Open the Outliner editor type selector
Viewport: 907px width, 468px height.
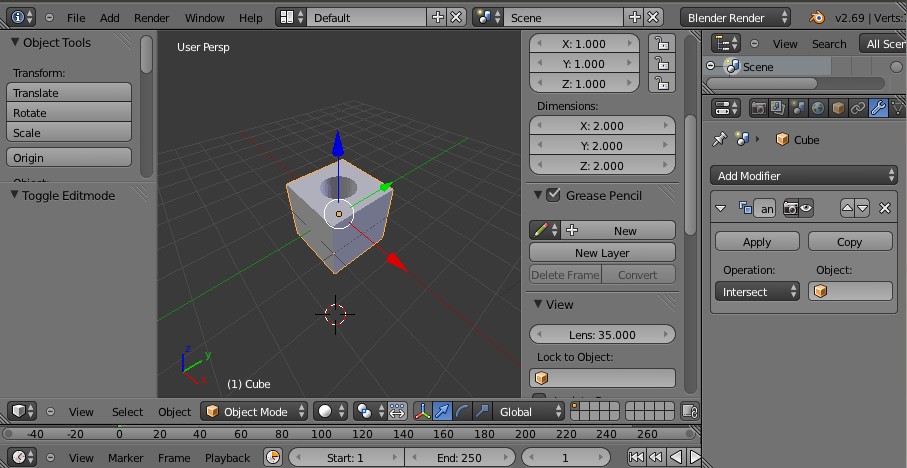[727, 43]
